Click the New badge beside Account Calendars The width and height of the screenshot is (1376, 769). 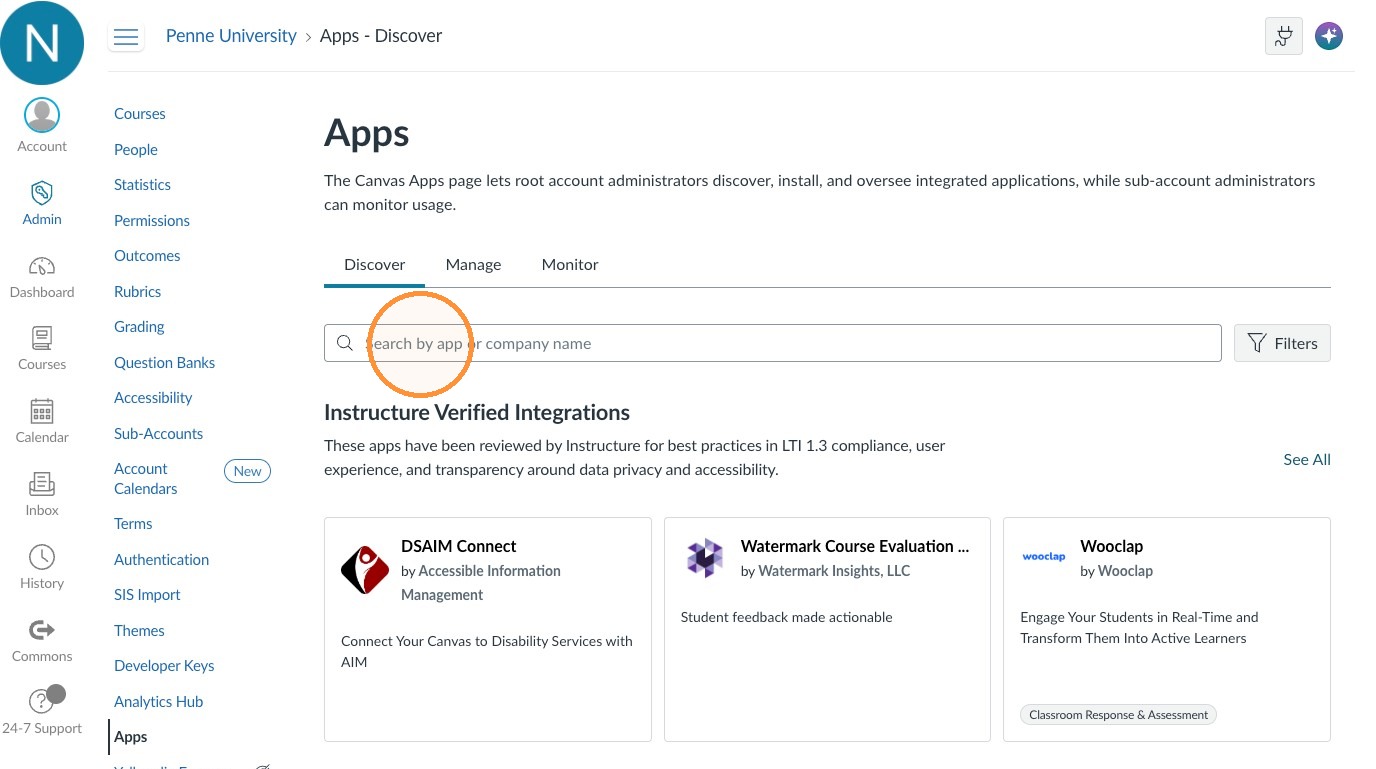pyautogui.click(x=247, y=471)
